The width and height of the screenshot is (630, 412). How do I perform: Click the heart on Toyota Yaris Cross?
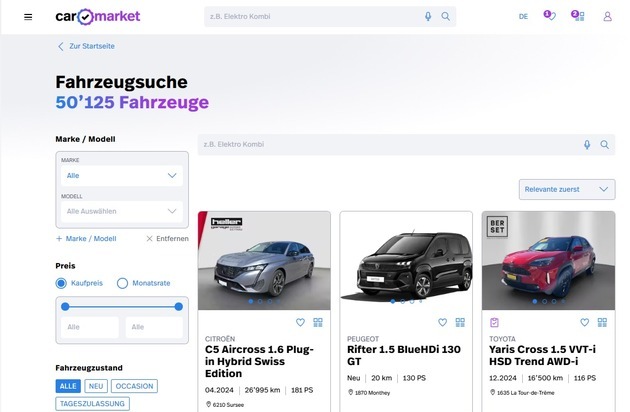point(584,322)
